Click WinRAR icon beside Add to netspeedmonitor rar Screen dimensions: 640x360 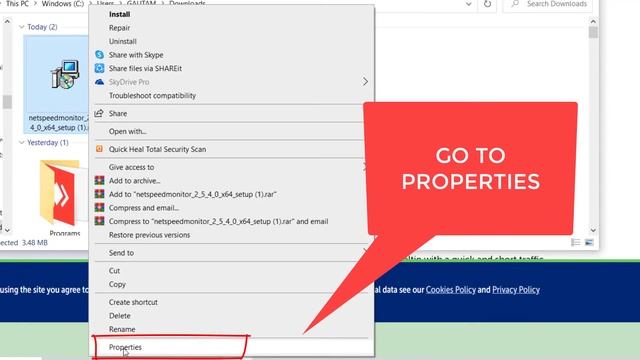click(99, 194)
